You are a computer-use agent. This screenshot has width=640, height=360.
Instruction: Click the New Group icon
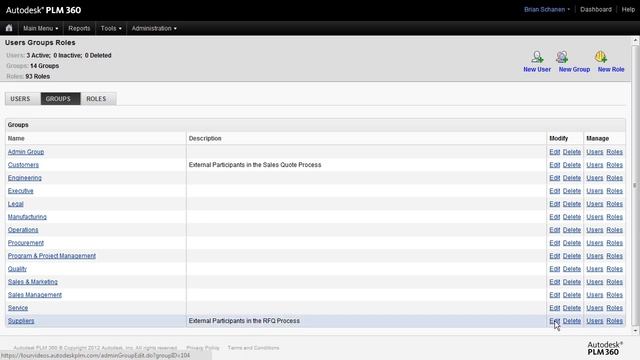[x=562, y=57]
